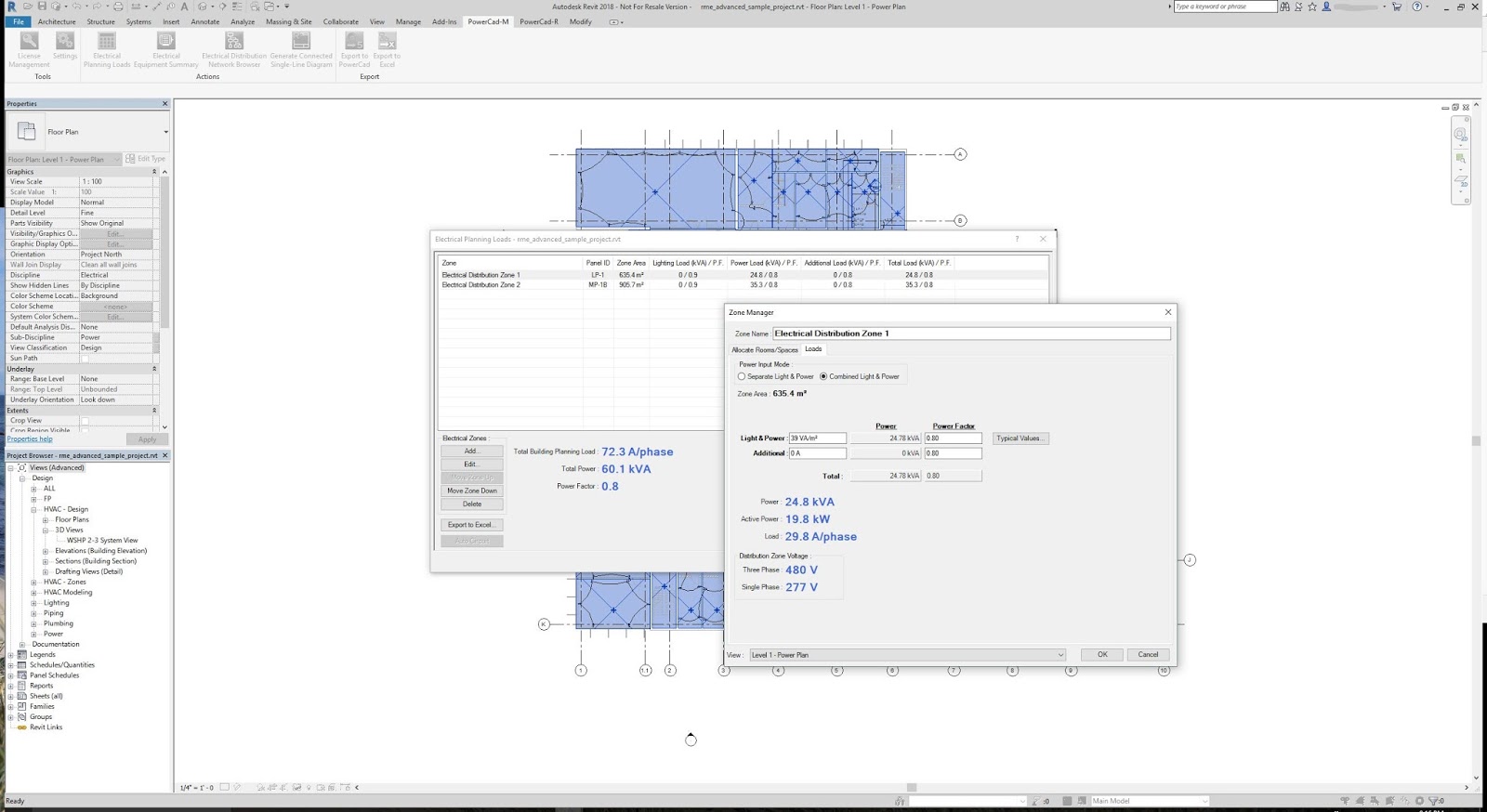Open the File menu tab
This screenshot has width=1487, height=812.
(x=18, y=21)
